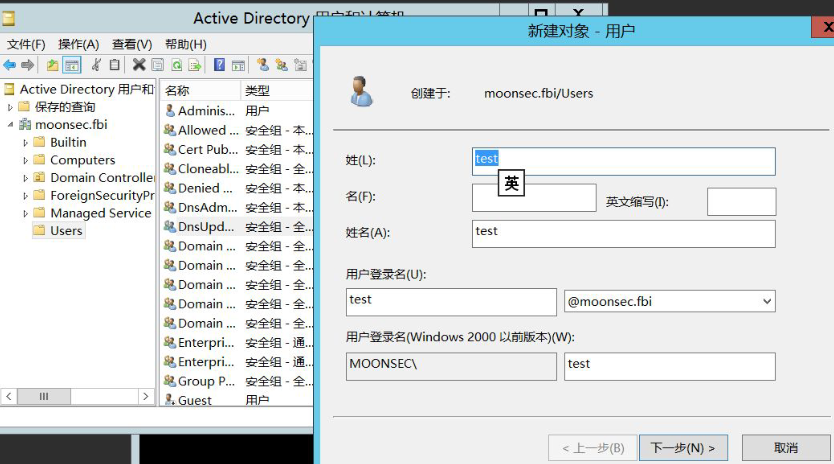Click the Delete X toolbar icon

coord(139,65)
